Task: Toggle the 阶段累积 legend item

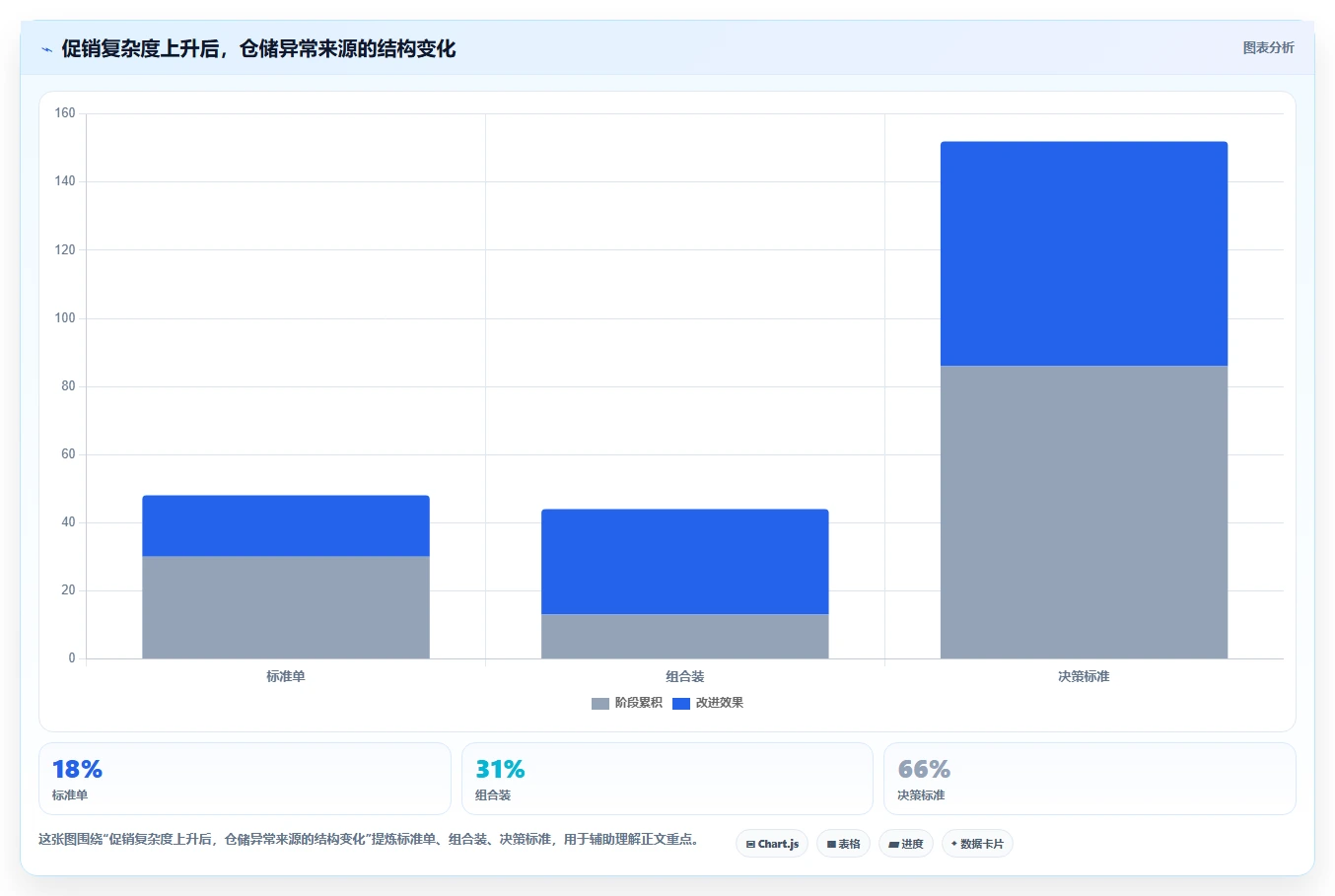Action: (x=627, y=703)
